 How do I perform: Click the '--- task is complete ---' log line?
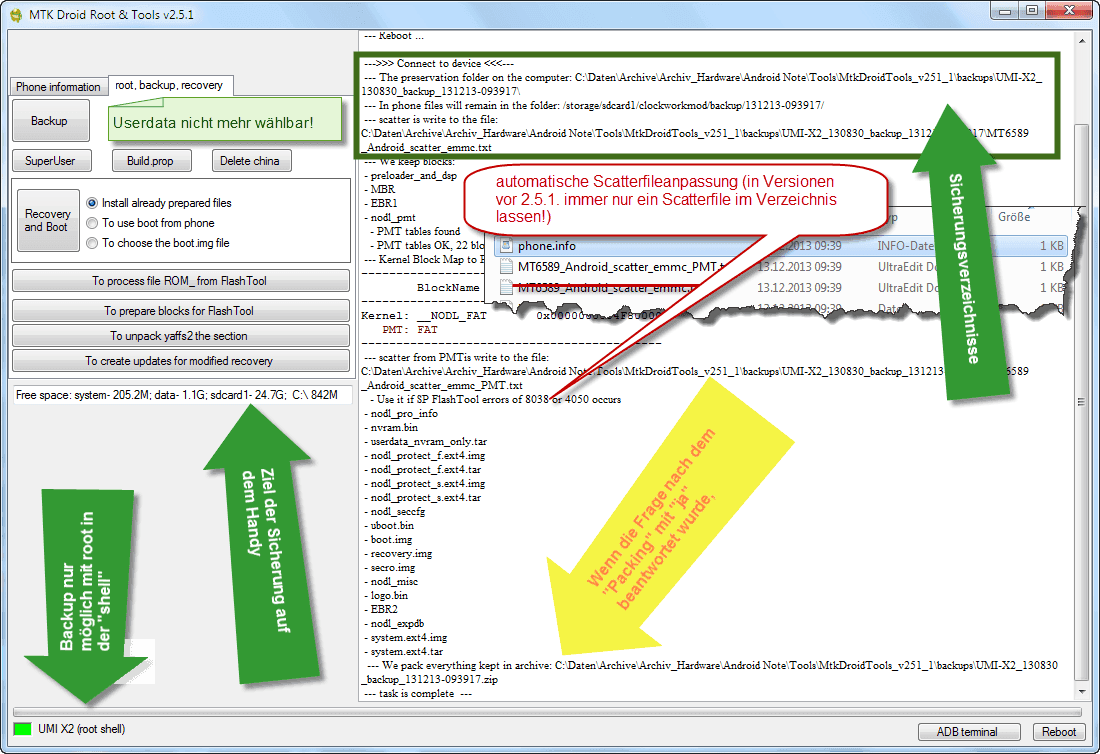(x=419, y=694)
